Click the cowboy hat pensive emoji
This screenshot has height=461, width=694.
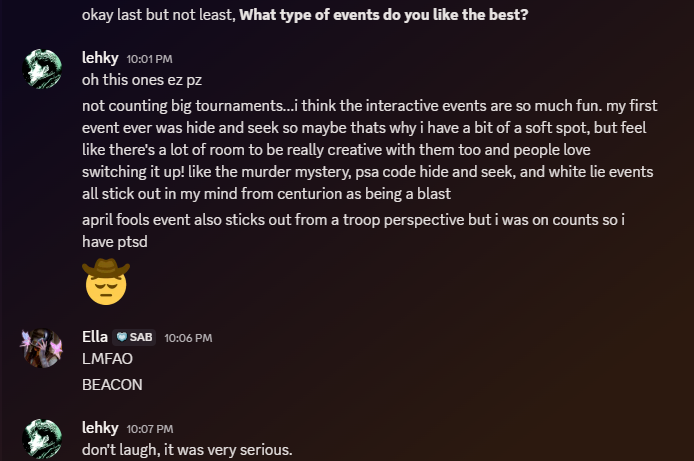[106, 282]
